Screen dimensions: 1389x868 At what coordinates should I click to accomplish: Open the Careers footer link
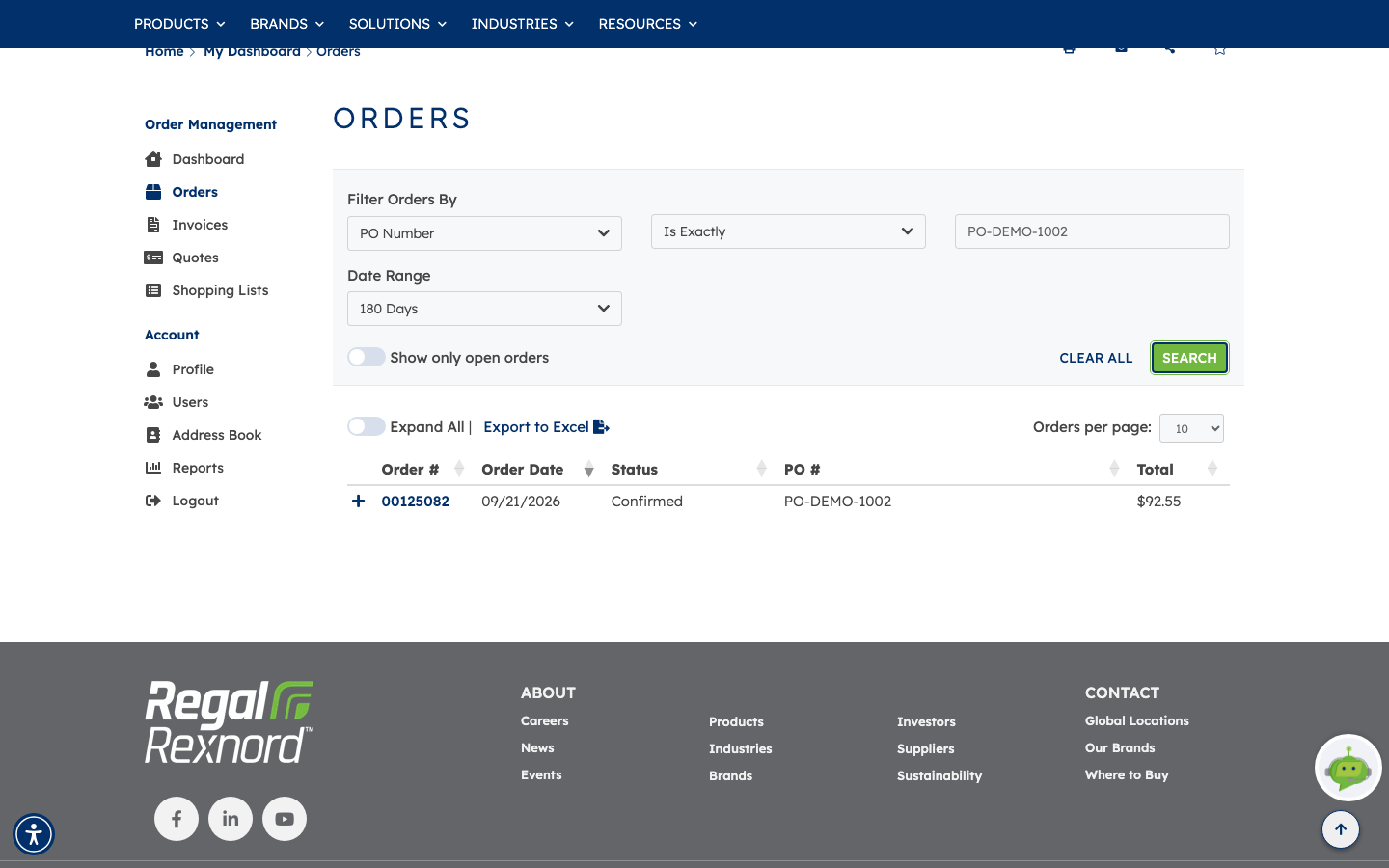pos(545,720)
